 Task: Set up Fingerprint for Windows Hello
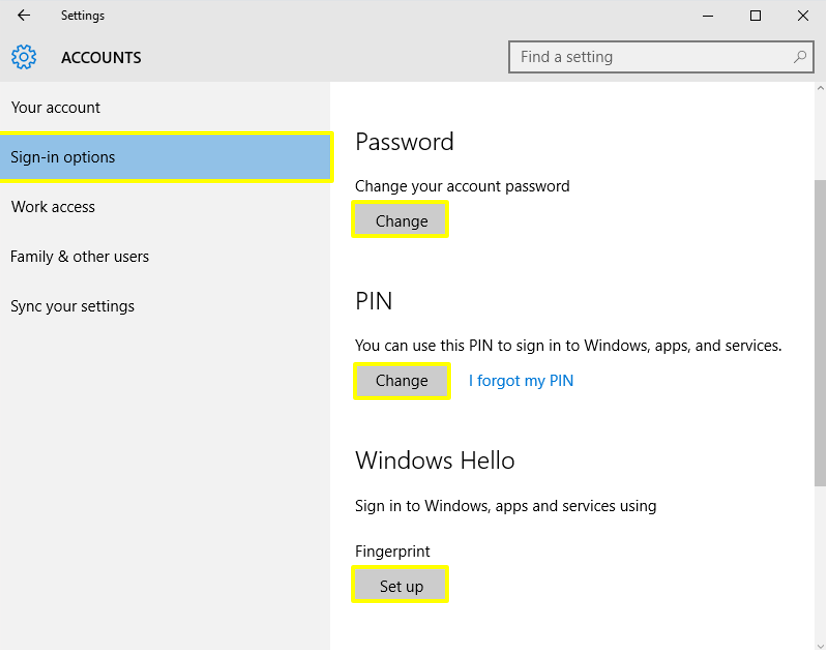(x=401, y=586)
